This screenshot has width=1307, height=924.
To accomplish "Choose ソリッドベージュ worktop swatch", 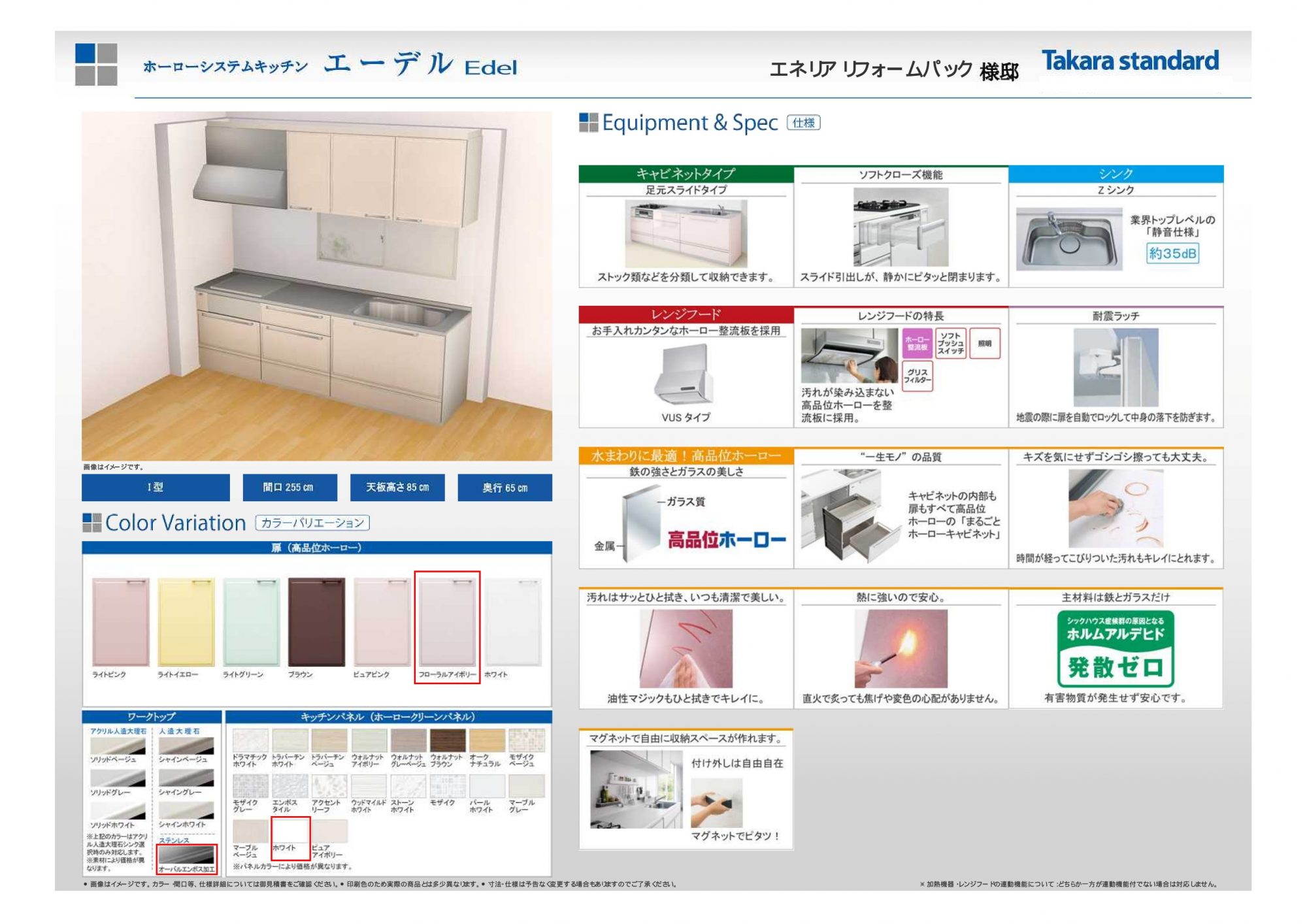I will (118, 746).
